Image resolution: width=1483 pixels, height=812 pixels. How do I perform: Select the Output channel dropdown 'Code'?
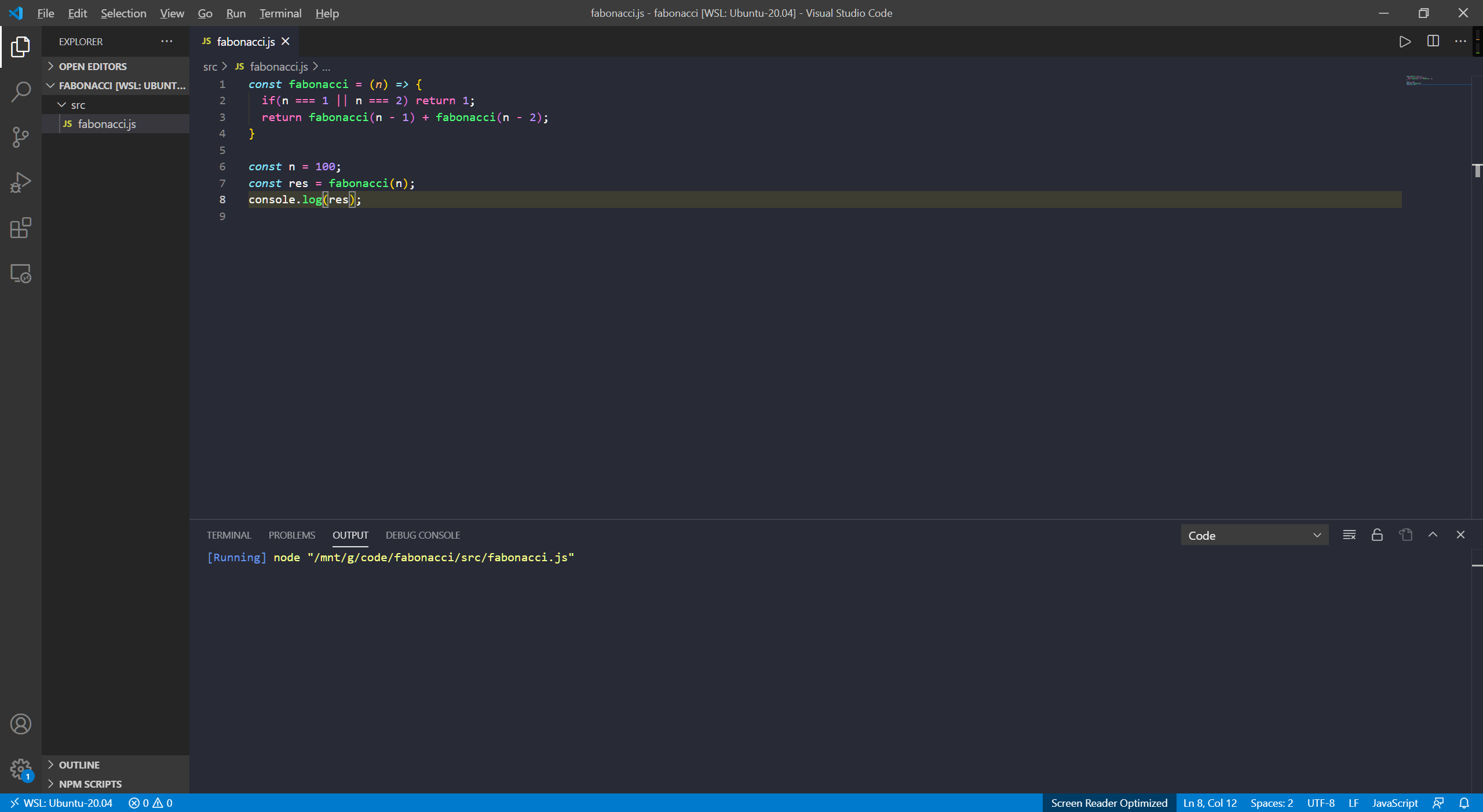pos(1255,535)
